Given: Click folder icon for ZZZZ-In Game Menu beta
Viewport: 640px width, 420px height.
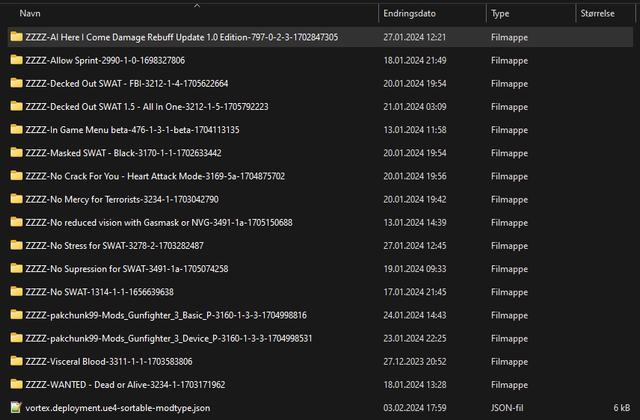Looking at the screenshot, I should (16, 130).
